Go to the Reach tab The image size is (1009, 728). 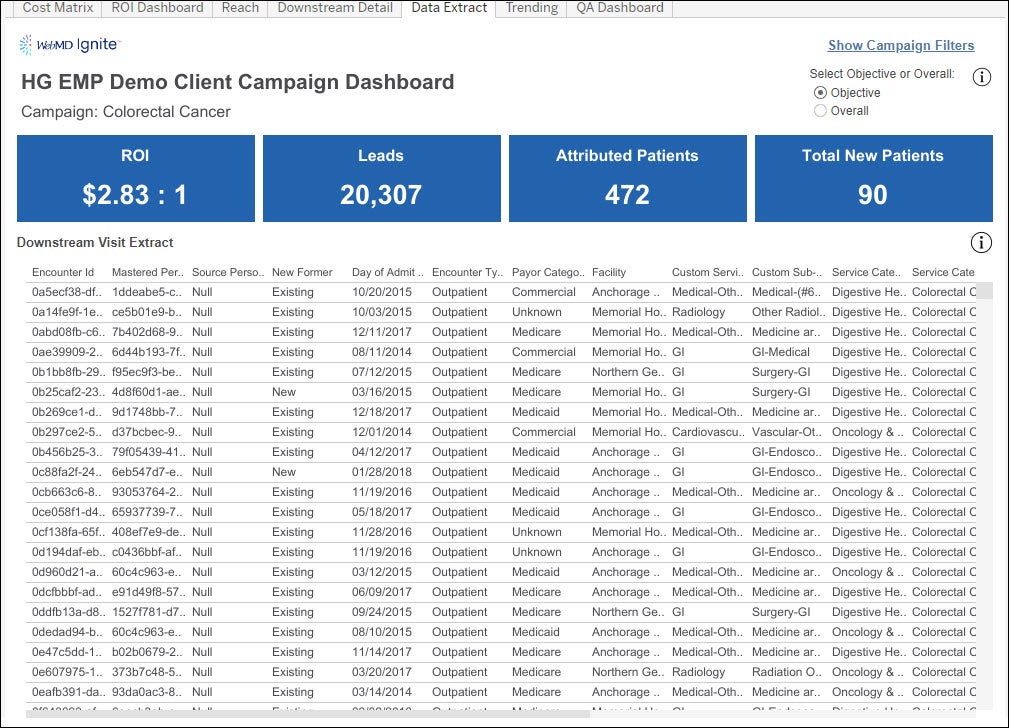240,8
